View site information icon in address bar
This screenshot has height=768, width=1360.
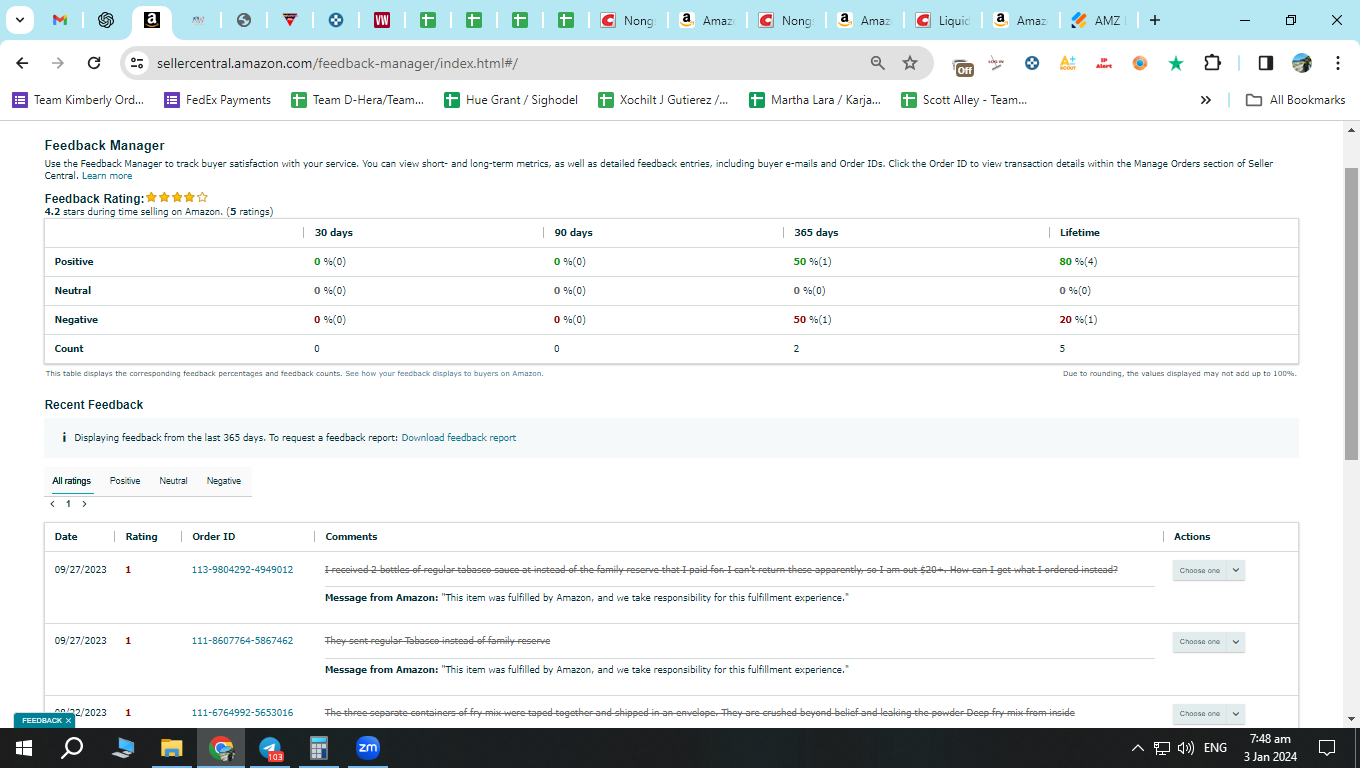pos(138,63)
